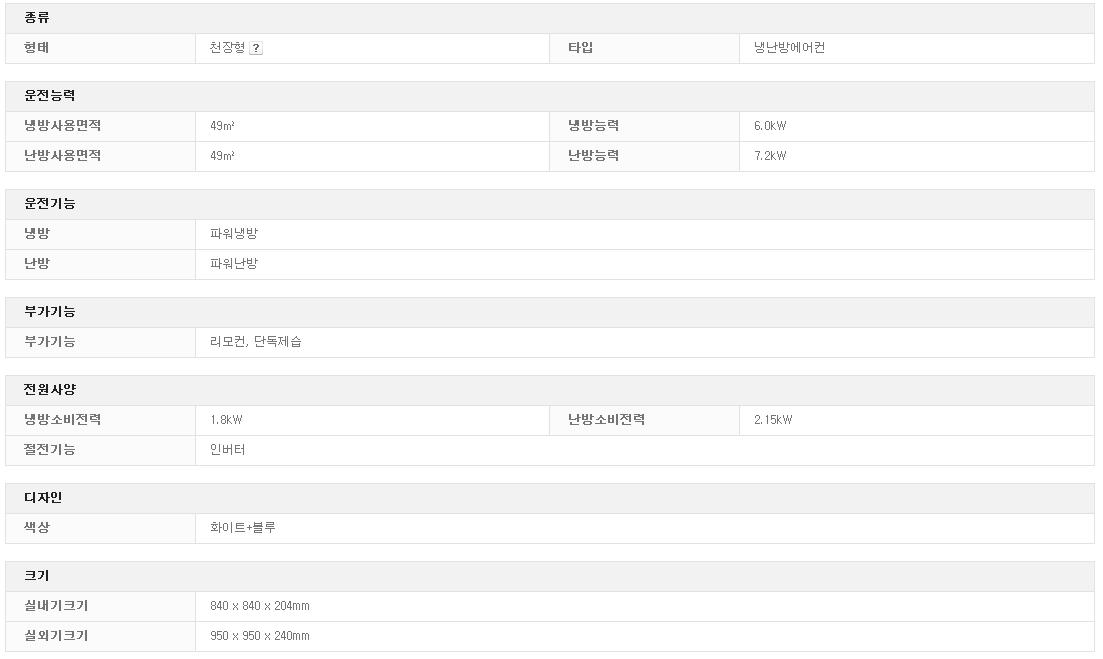
Task: Click the 2.15kW heating power consumption value
Action: tap(773, 420)
